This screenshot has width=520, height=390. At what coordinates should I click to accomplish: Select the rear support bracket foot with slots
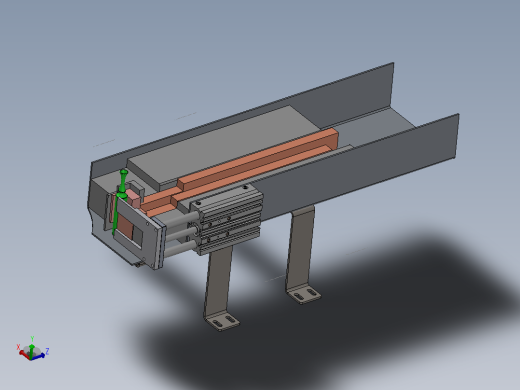[303, 295]
